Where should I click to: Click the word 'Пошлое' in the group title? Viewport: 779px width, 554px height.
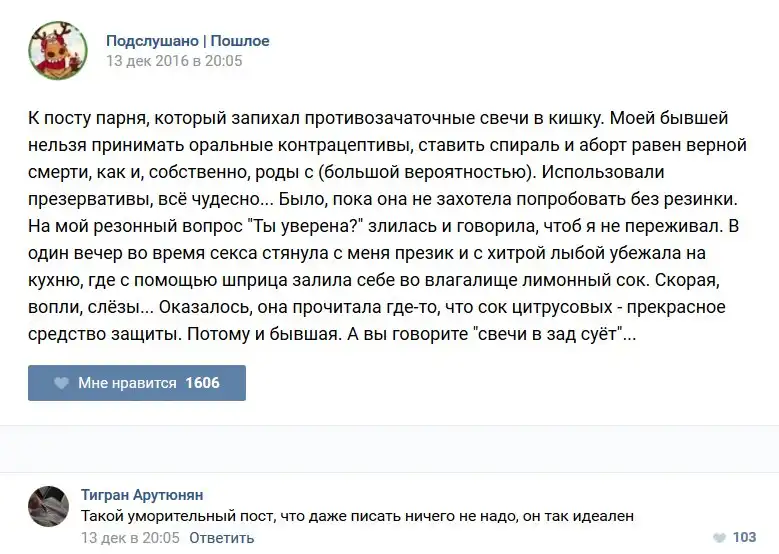(x=240, y=41)
